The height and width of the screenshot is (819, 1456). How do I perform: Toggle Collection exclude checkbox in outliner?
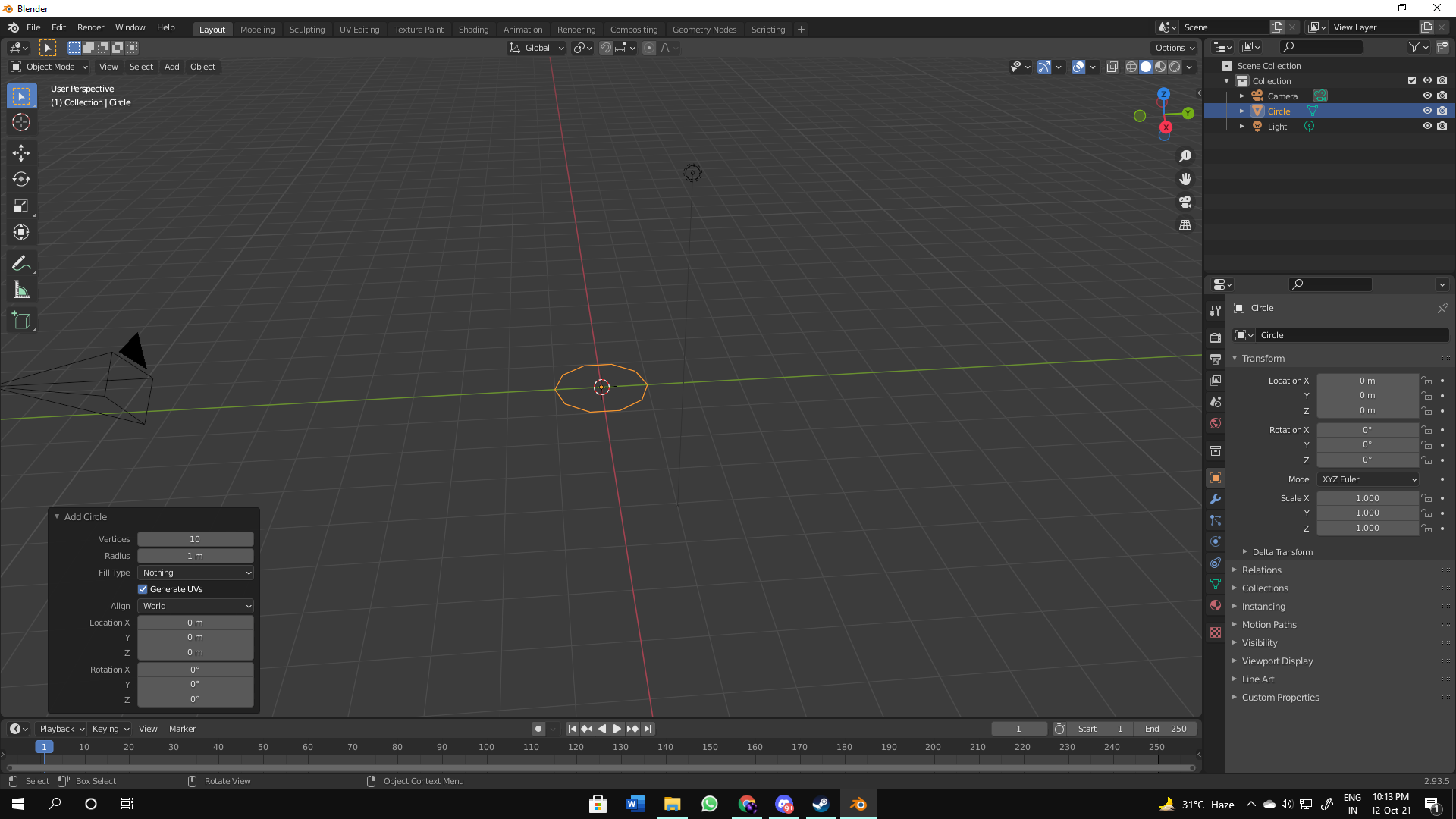1411,80
